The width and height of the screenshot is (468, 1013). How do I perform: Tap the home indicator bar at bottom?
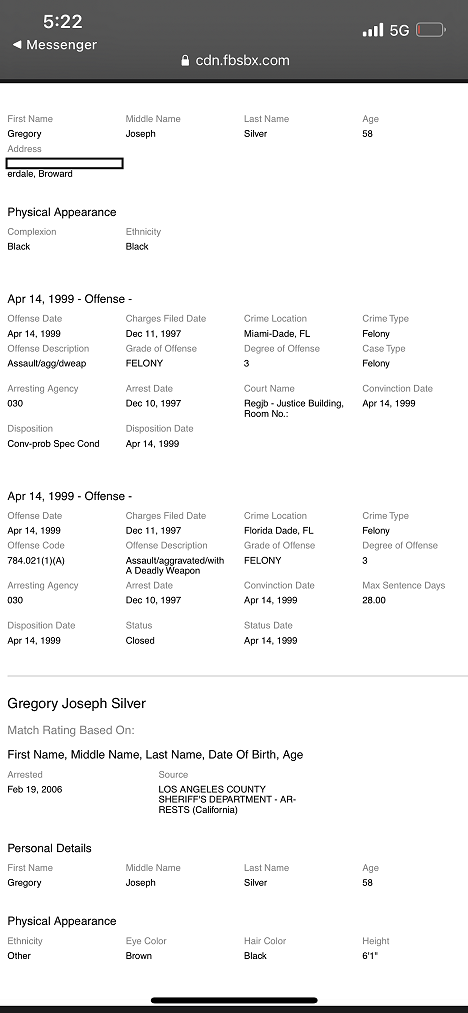tap(234, 1000)
